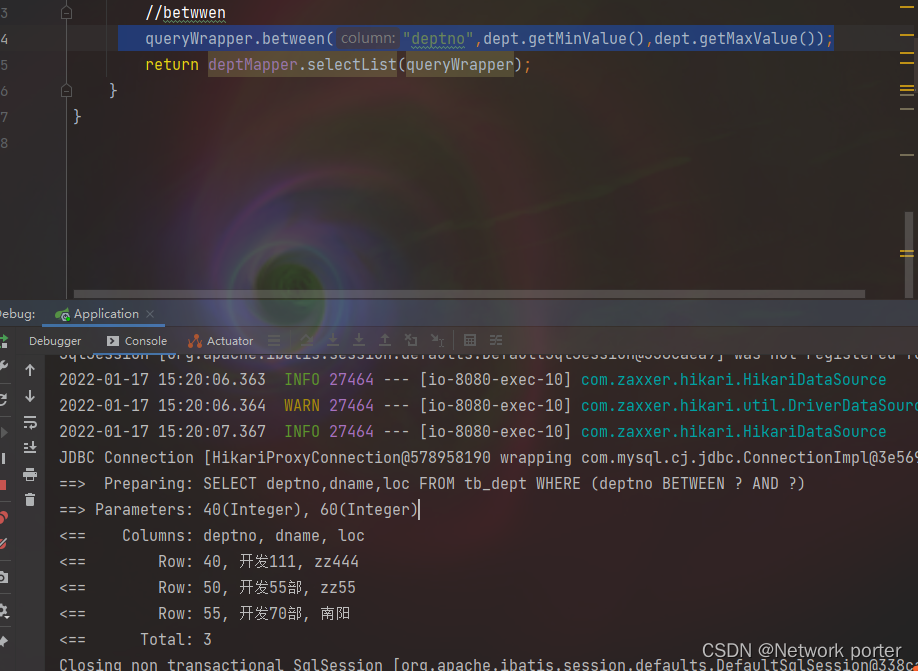Image resolution: width=918 pixels, height=671 pixels.
Task: Click the JDBC Connection log line
Action: pos(488,457)
